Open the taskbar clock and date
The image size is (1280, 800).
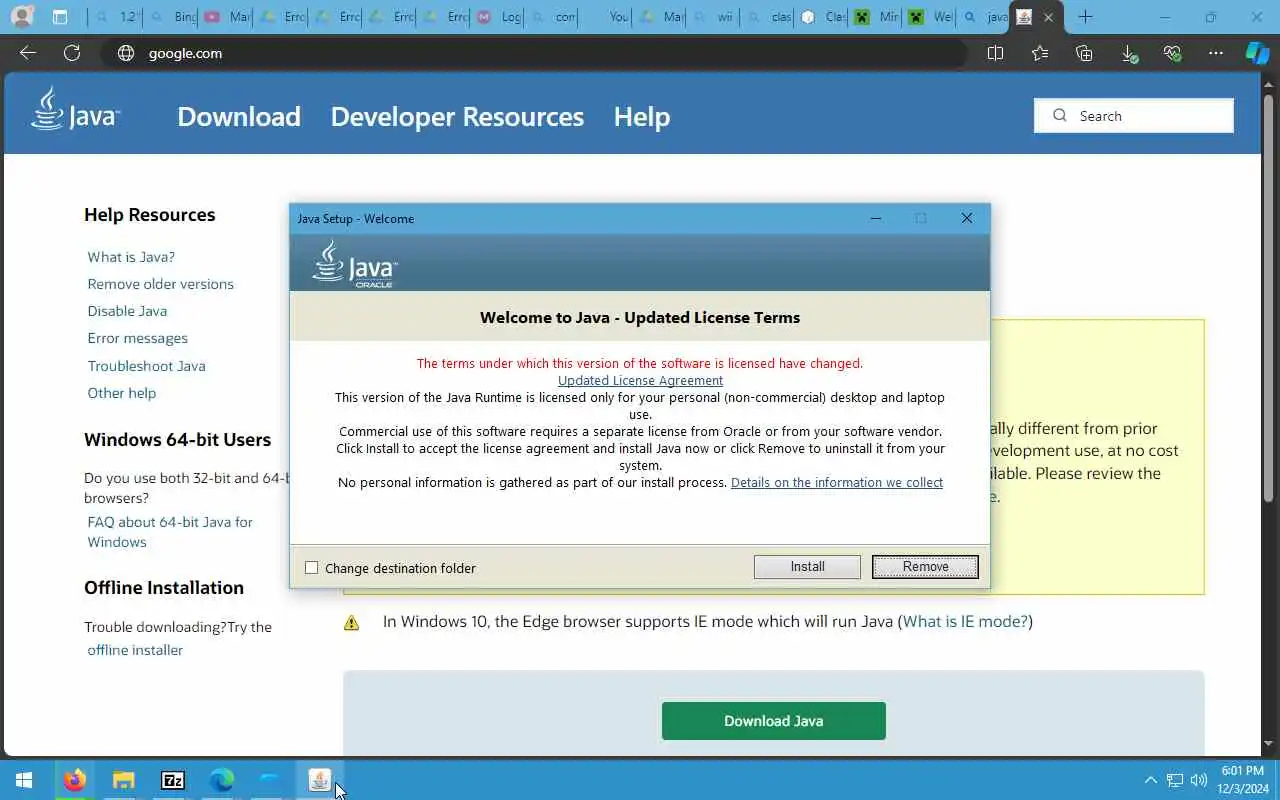[1241, 780]
